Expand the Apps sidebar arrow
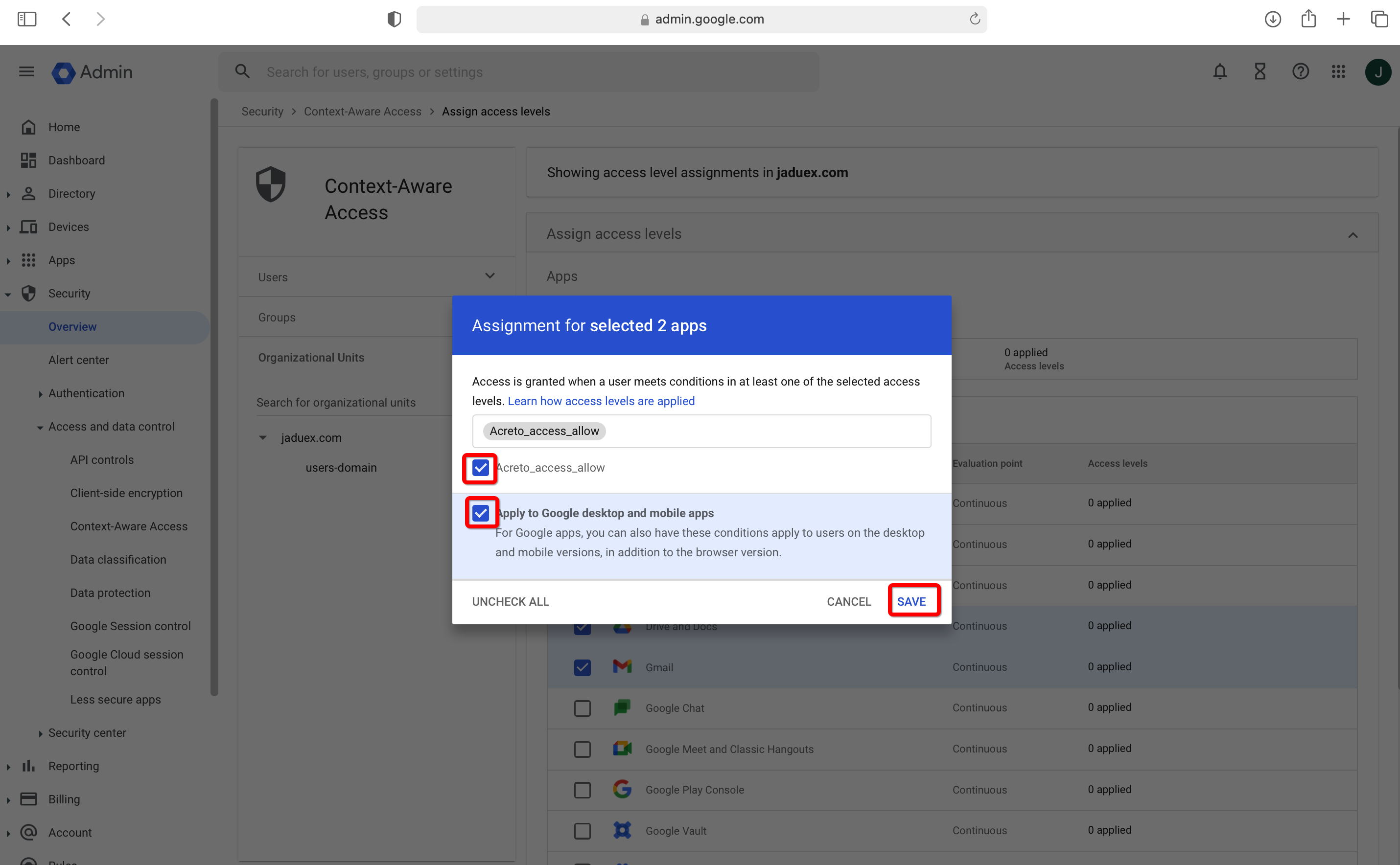This screenshot has width=1400, height=865. [8, 261]
